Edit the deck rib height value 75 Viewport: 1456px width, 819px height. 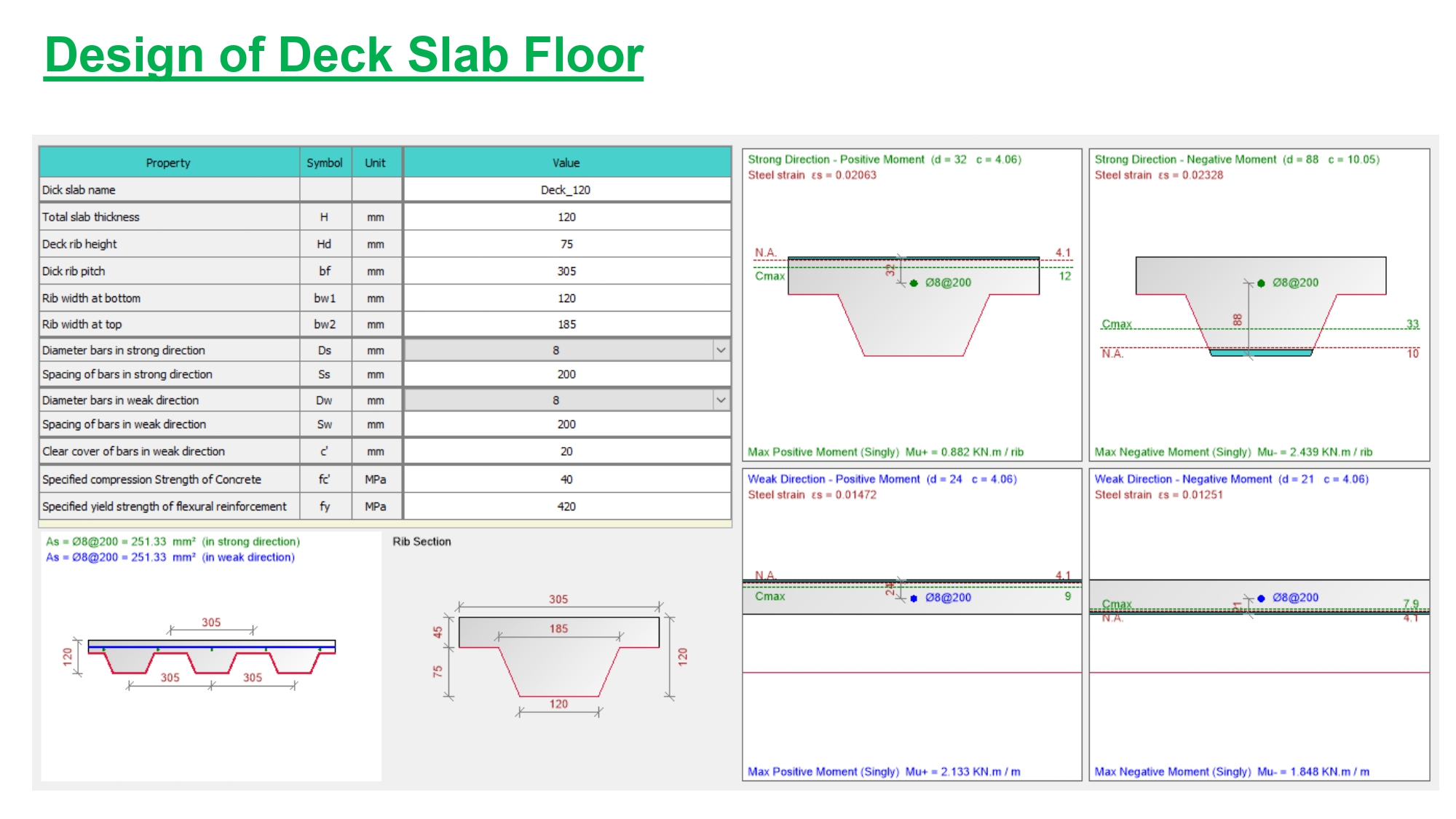pyautogui.click(x=566, y=244)
